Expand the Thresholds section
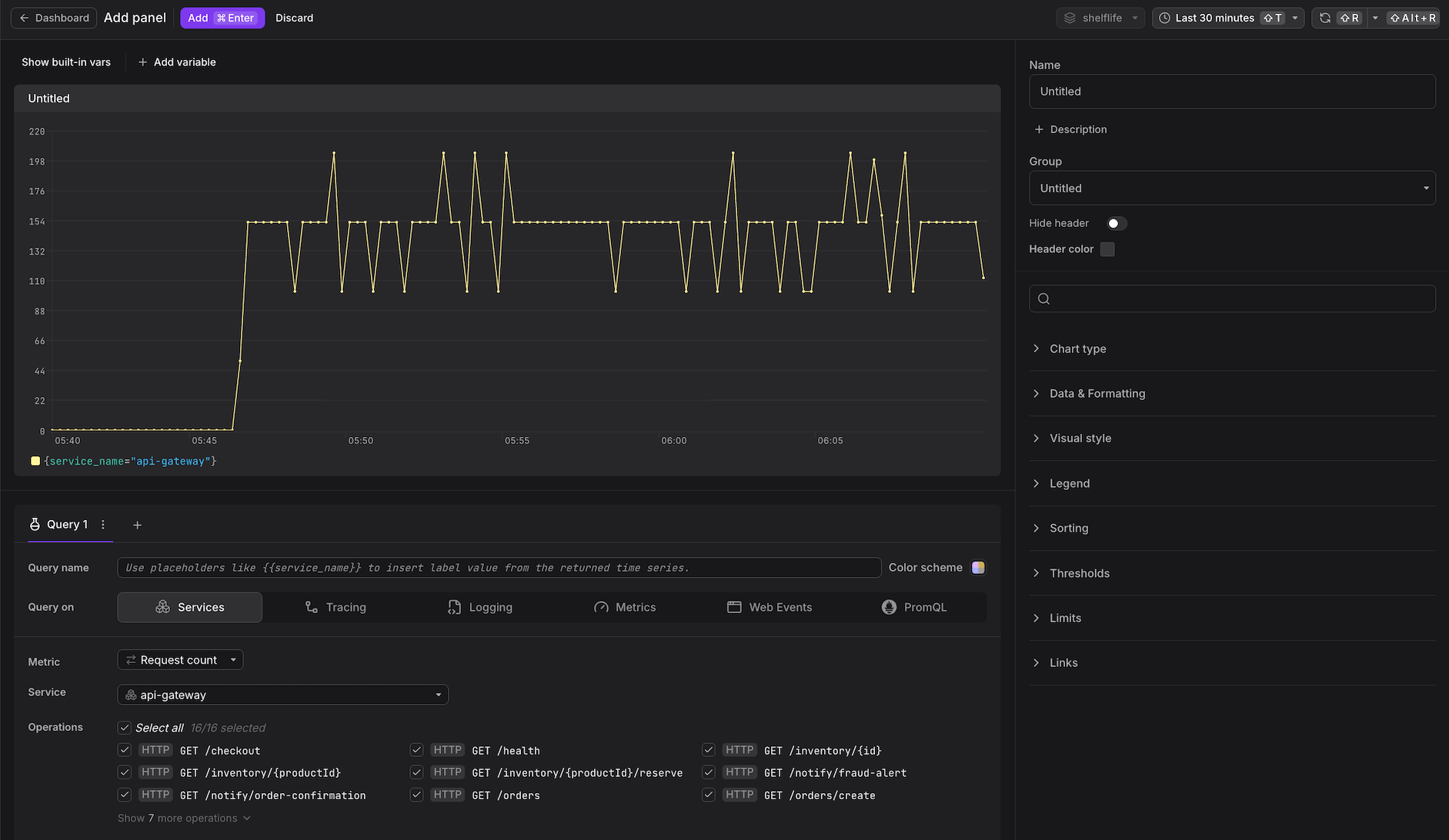Screen dimensions: 1449x840 pyautogui.click(x=1080, y=573)
